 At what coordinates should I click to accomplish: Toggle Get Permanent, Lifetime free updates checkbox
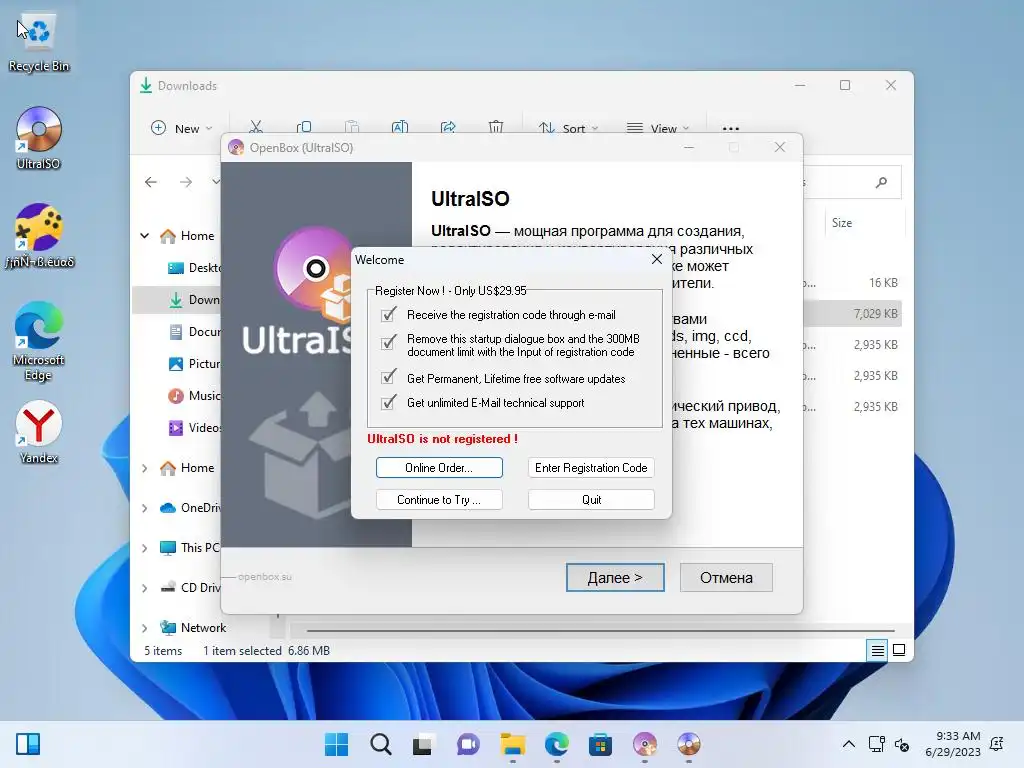[389, 377]
